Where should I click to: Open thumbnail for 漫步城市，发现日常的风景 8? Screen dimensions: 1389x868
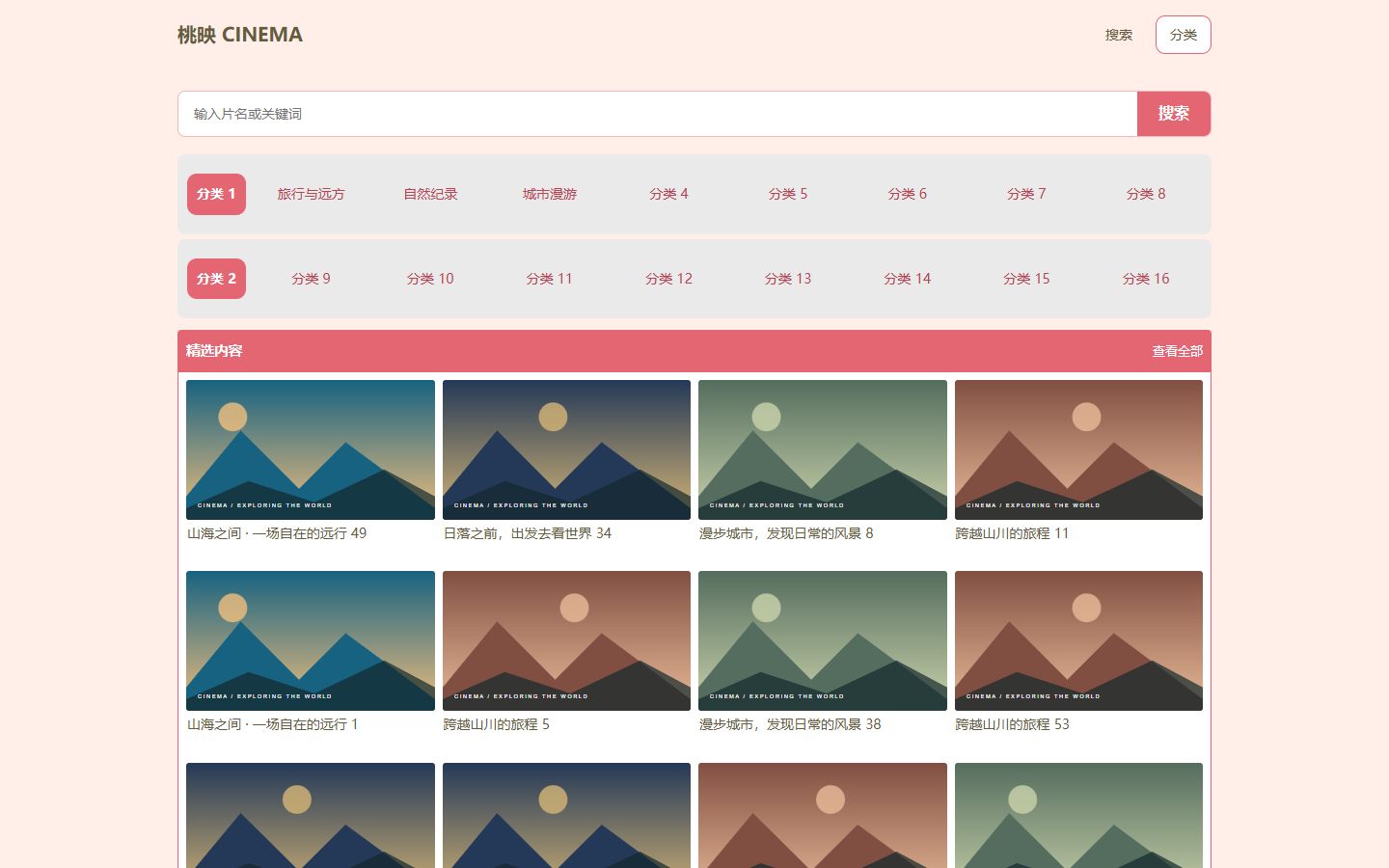[x=823, y=449]
